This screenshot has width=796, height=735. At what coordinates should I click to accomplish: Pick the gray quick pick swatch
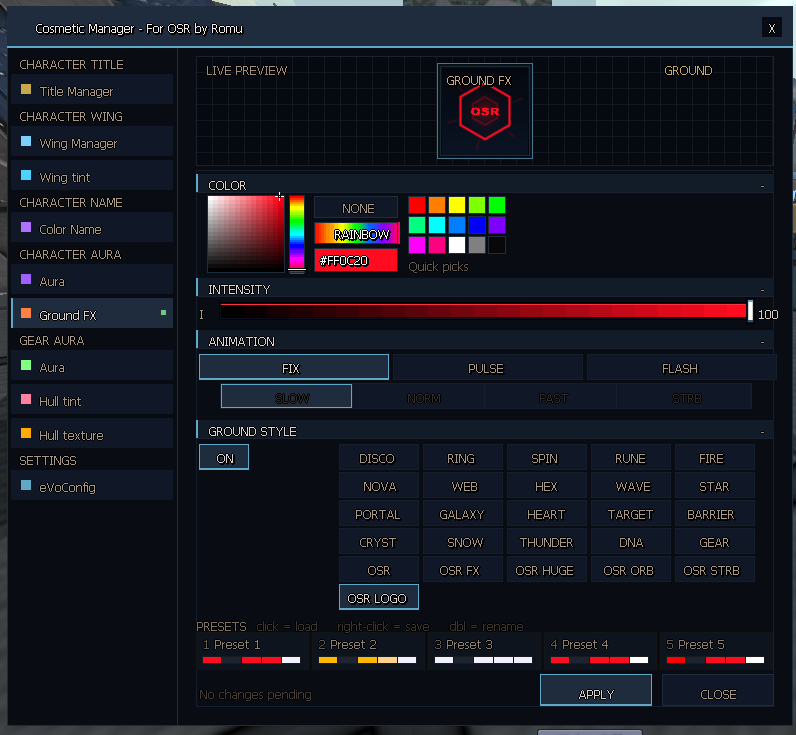(x=477, y=245)
